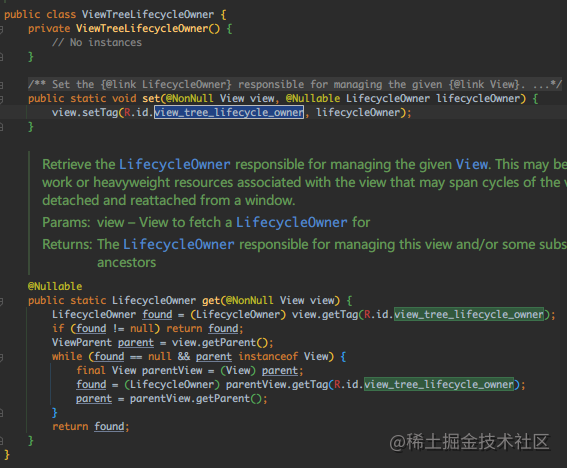The height and width of the screenshot is (468, 567).
Task: Click the parentView.getParent() call
Action: 196,399
